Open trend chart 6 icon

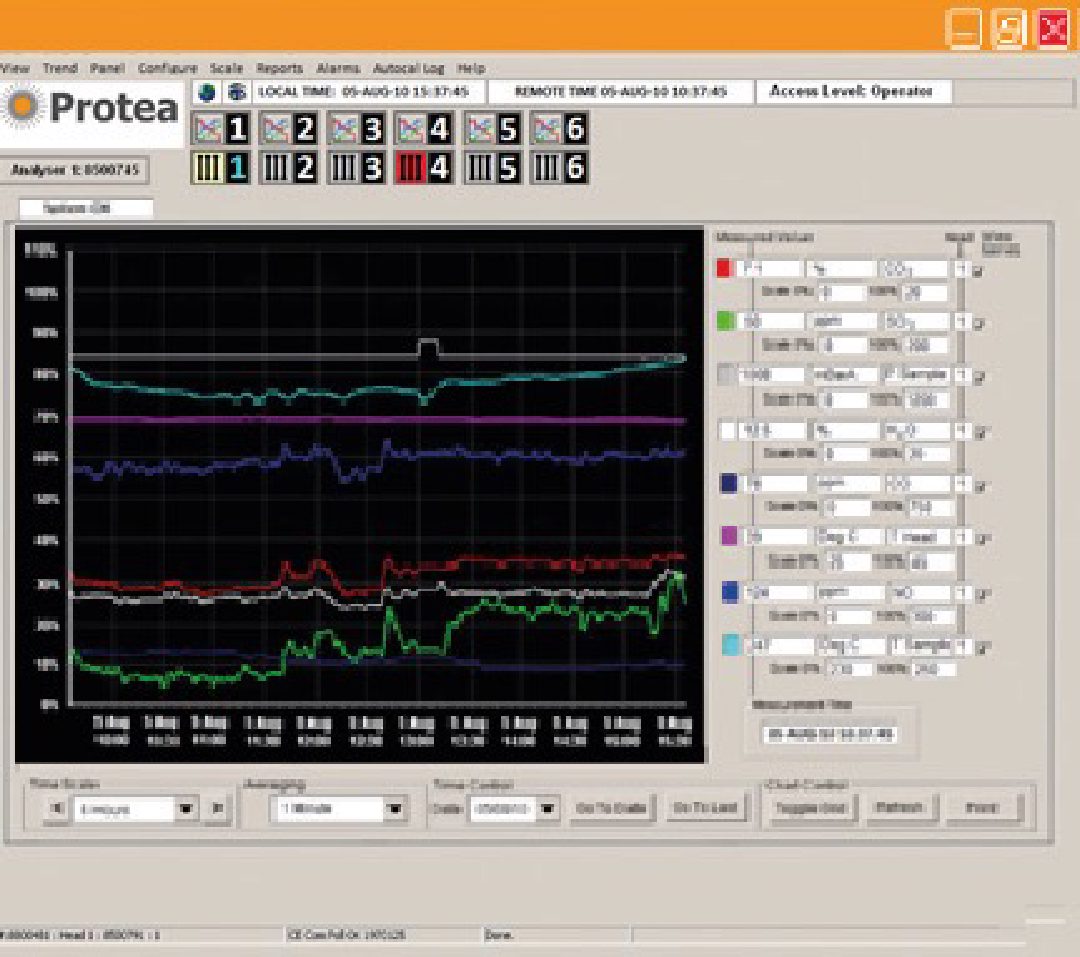pos(559,128)
